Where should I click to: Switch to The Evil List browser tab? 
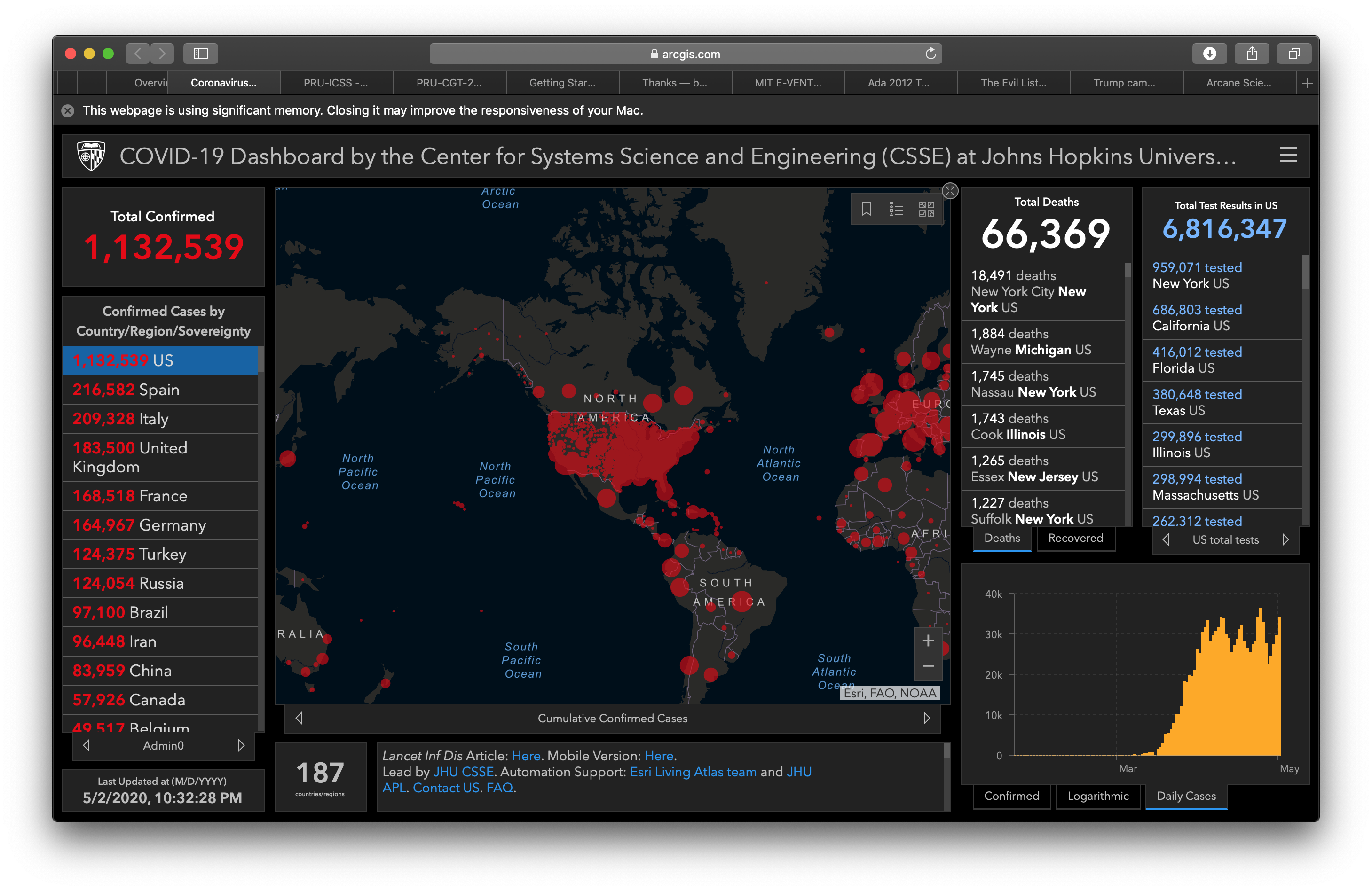coord(1013,83)
